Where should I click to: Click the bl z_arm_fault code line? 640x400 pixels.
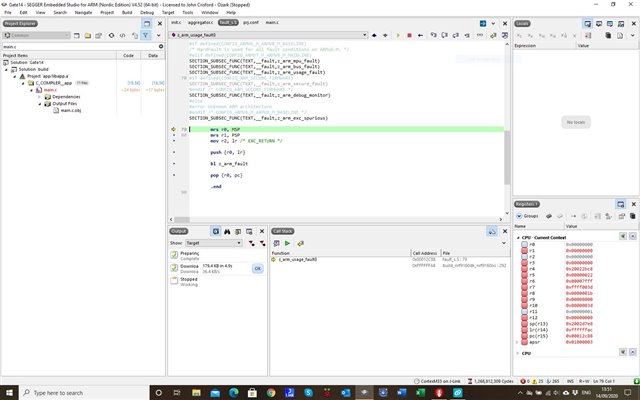point(229,164)
